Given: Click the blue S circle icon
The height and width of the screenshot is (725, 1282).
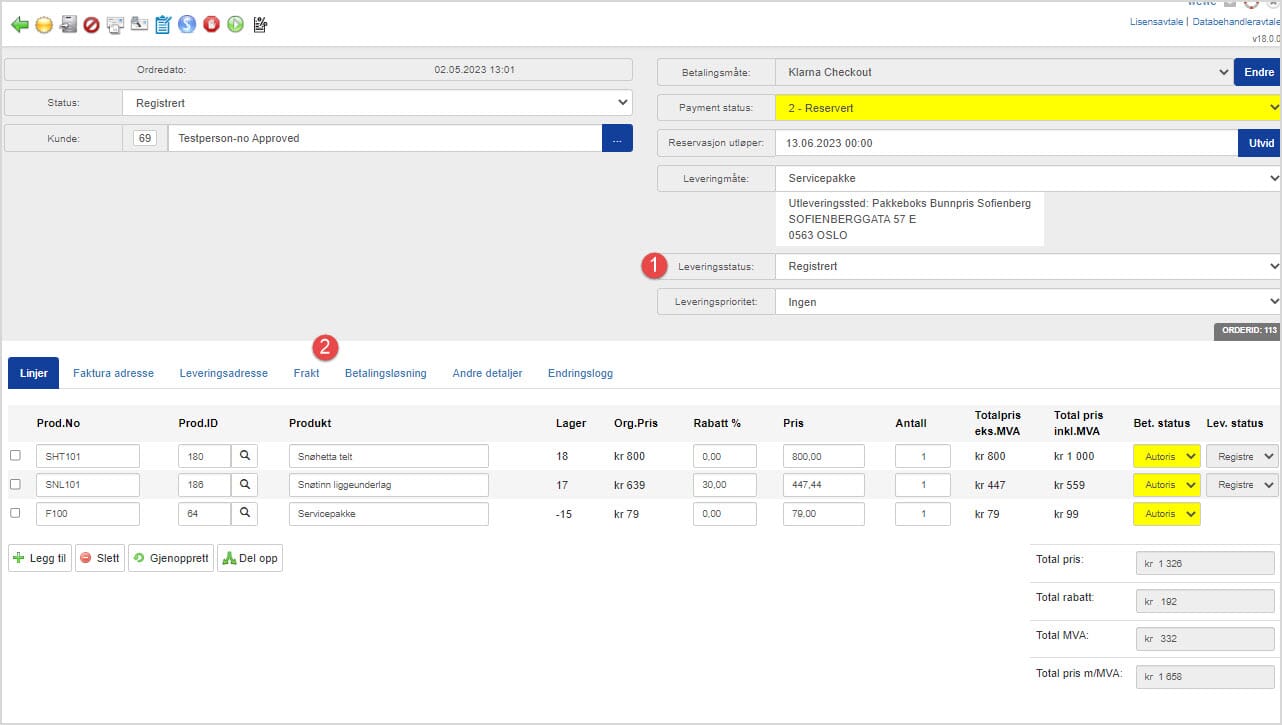Looking at the screenshot, I should (x=187, y=25).
